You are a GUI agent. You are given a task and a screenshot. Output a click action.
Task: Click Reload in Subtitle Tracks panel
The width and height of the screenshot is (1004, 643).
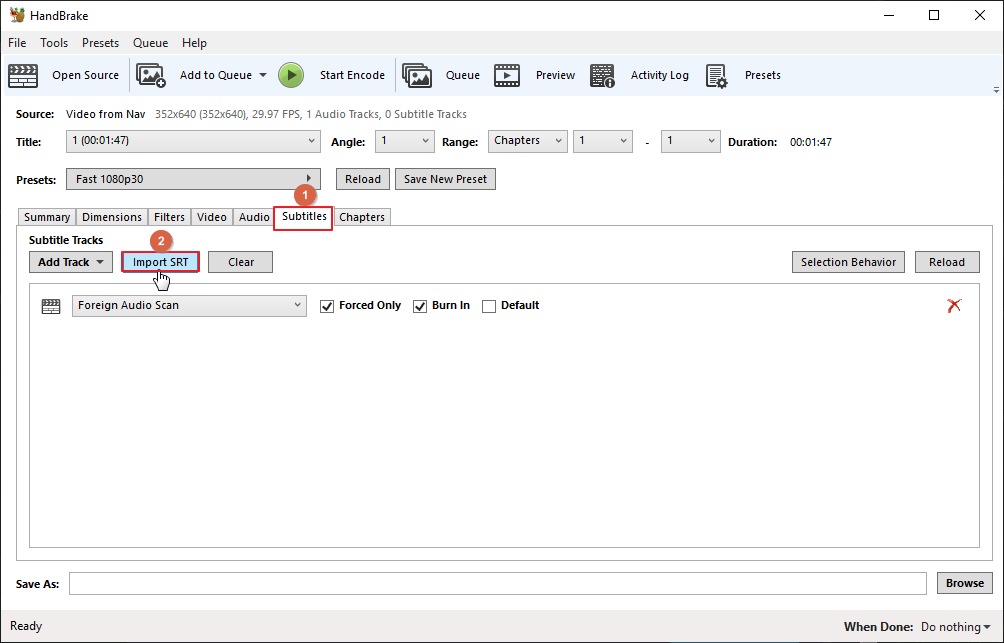[x=947, y=262]
